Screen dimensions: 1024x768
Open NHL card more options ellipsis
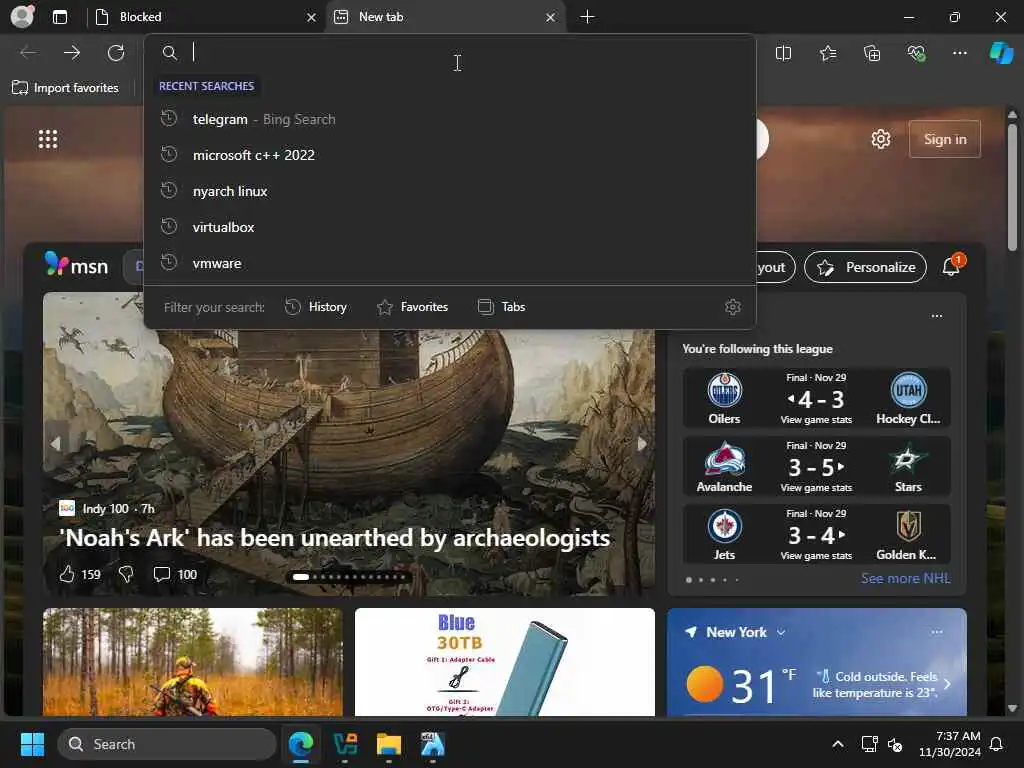pos(936,316)
